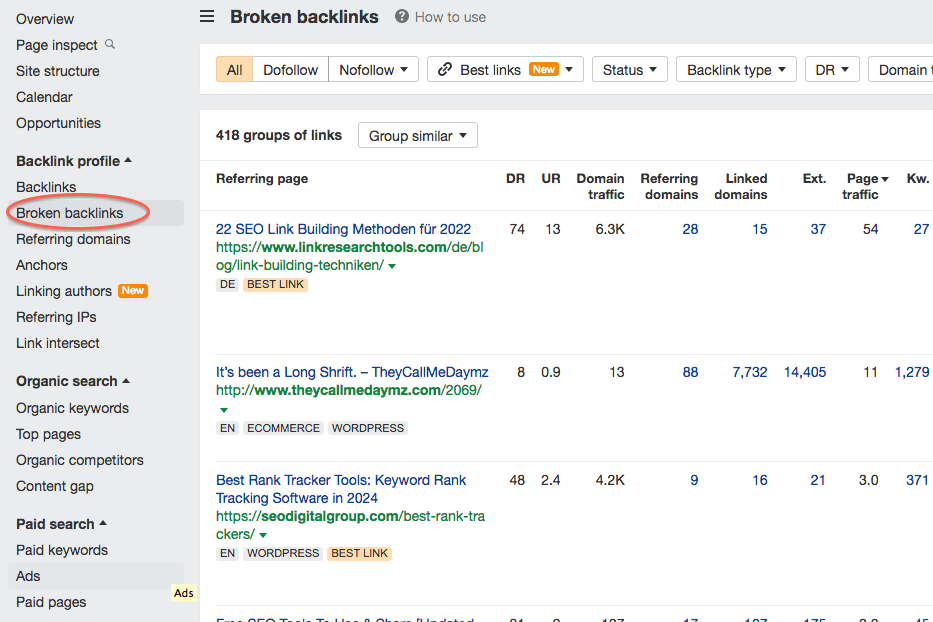Click the arrow next to linkresearchtools URL
Viewport: 933px width, 622px height.
point(392,266)
